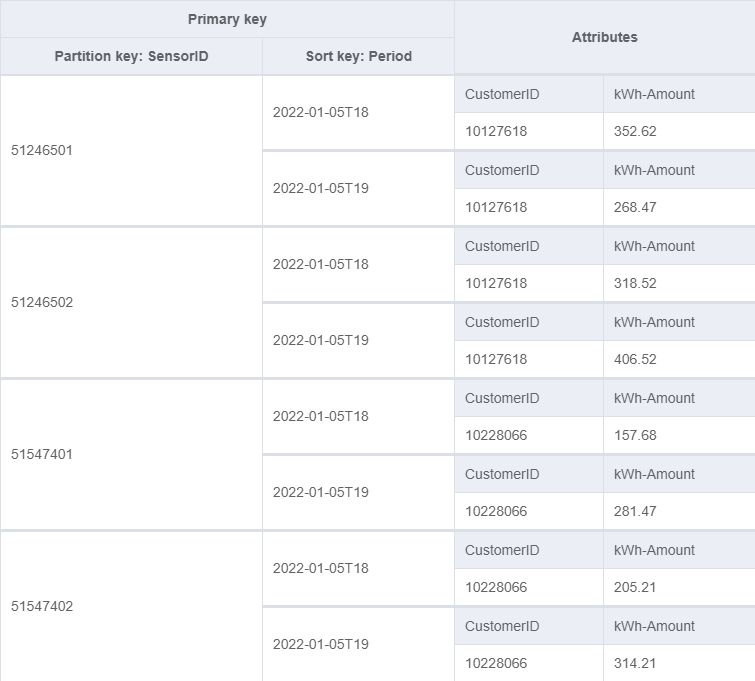Click the kWh-Amount value 352.62
The width and height of the screenshot is (755, 681).
point(635,131)
